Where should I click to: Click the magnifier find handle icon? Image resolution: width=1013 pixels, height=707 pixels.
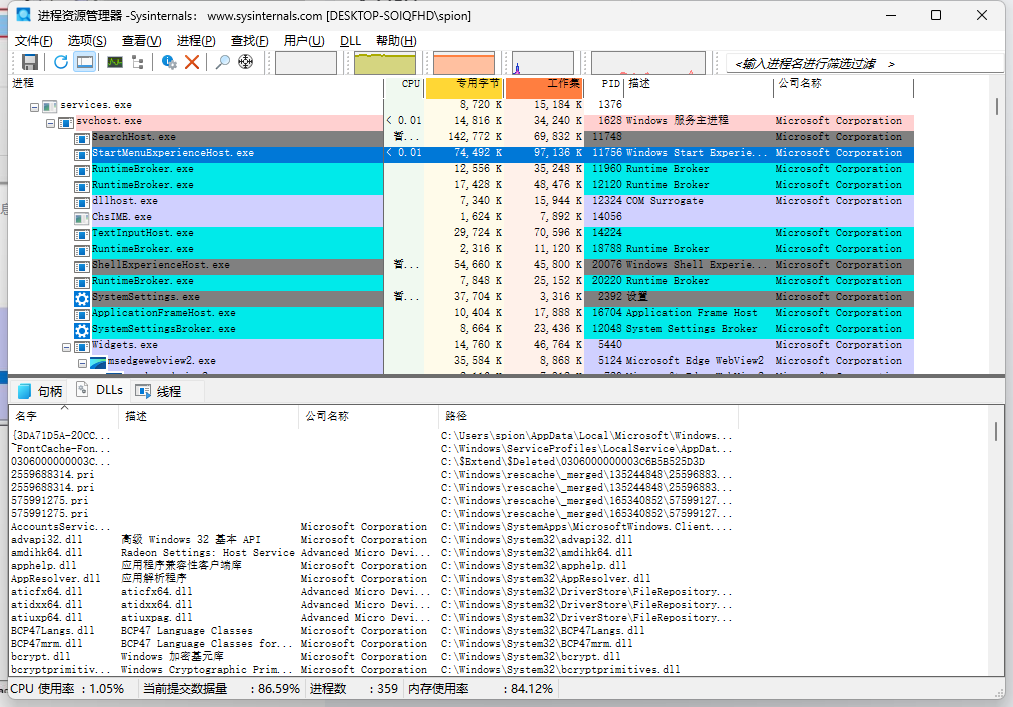[x=222, y=62]
